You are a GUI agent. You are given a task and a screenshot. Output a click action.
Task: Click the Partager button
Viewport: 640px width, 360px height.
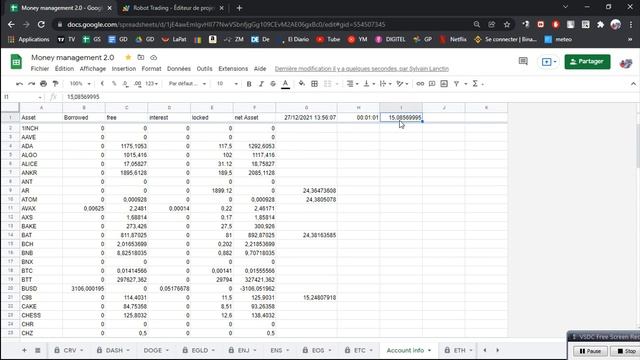point(587,62)
